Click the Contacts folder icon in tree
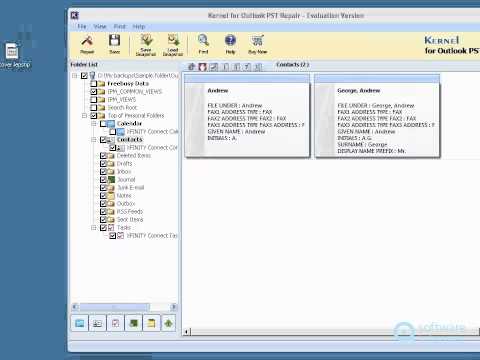Screen dimensions: 480x360 click(x=111, y=140)
